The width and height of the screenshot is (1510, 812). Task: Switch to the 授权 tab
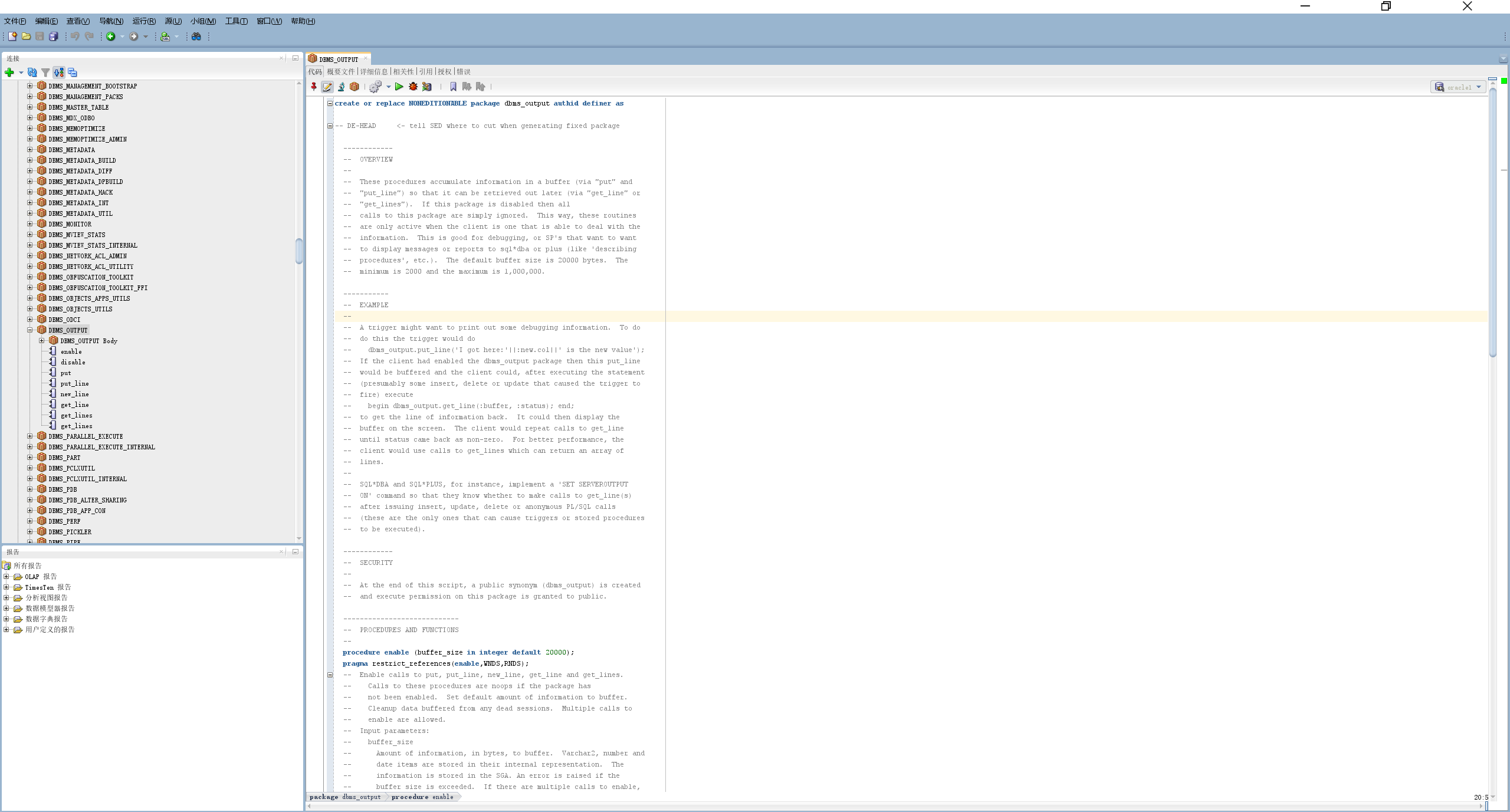tap(444, 72)
